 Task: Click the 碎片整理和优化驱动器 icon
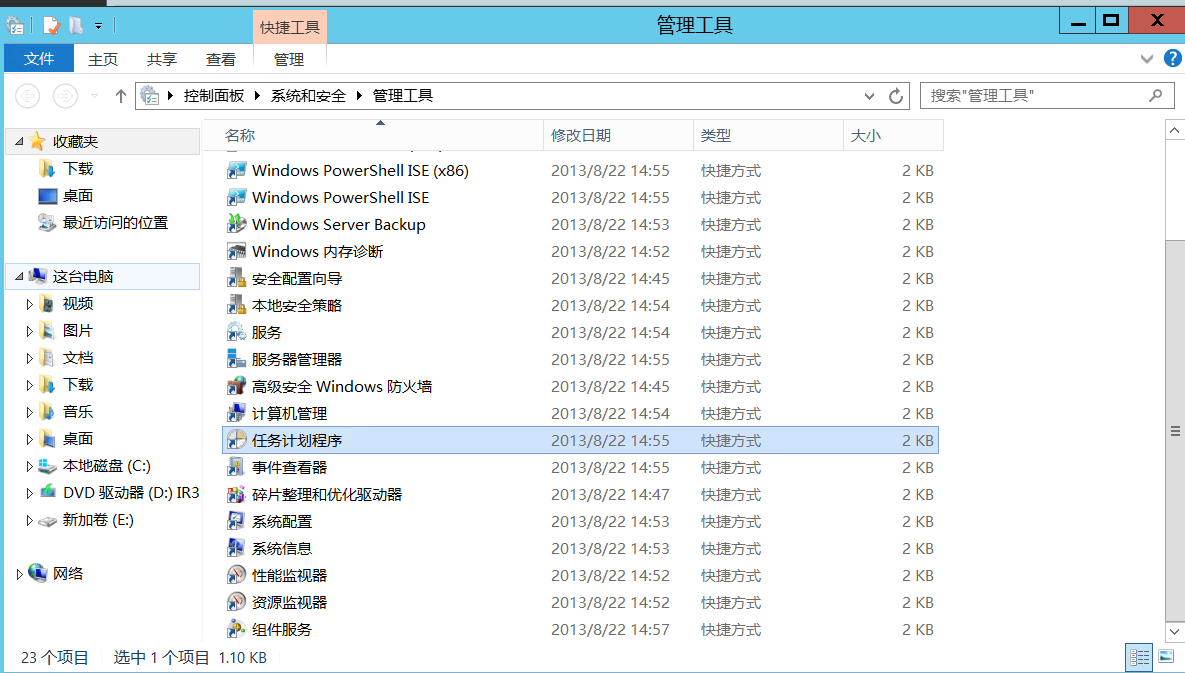(237, 495)
